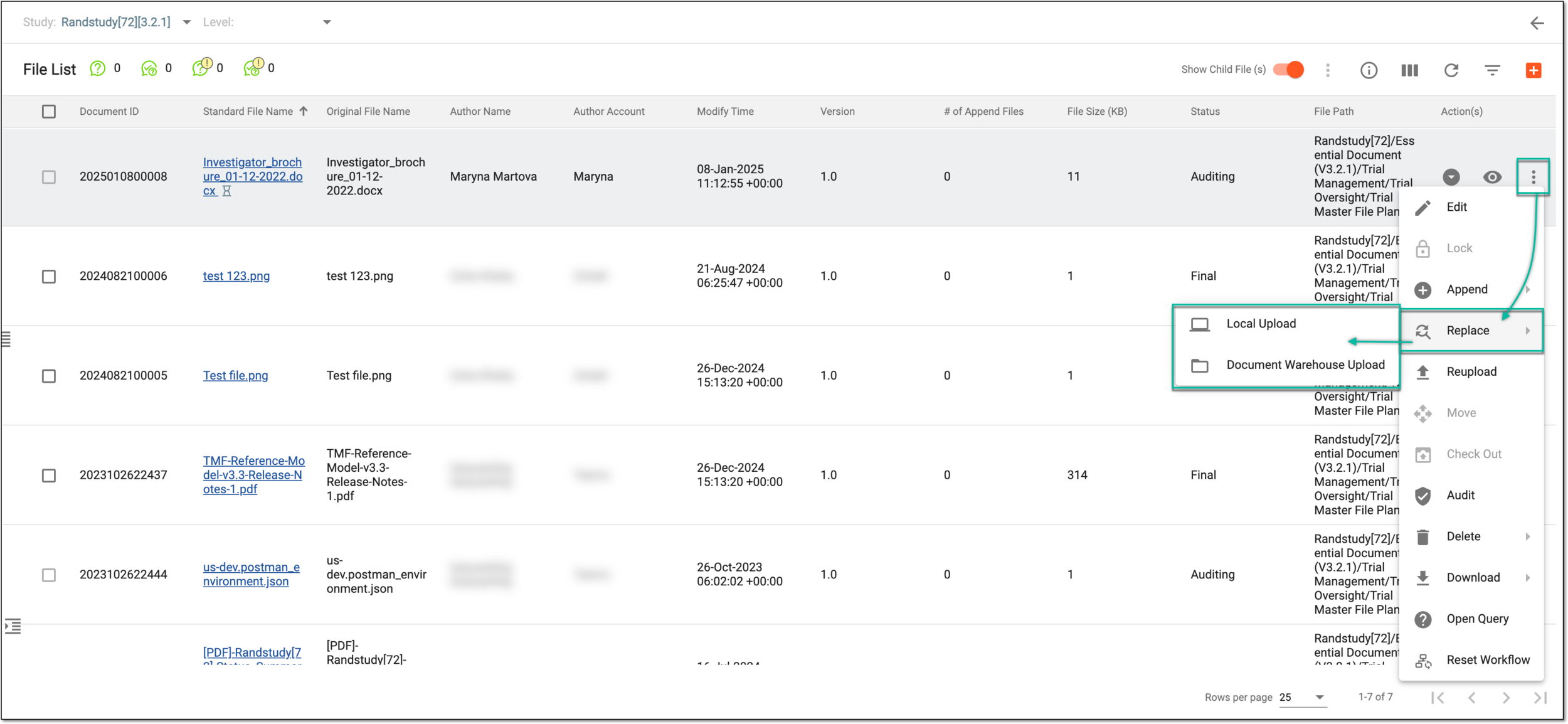Check the box for document 2024082100006
Image resolution: width=1568 pixels, height=724 pixels.
tap(49, 277)
